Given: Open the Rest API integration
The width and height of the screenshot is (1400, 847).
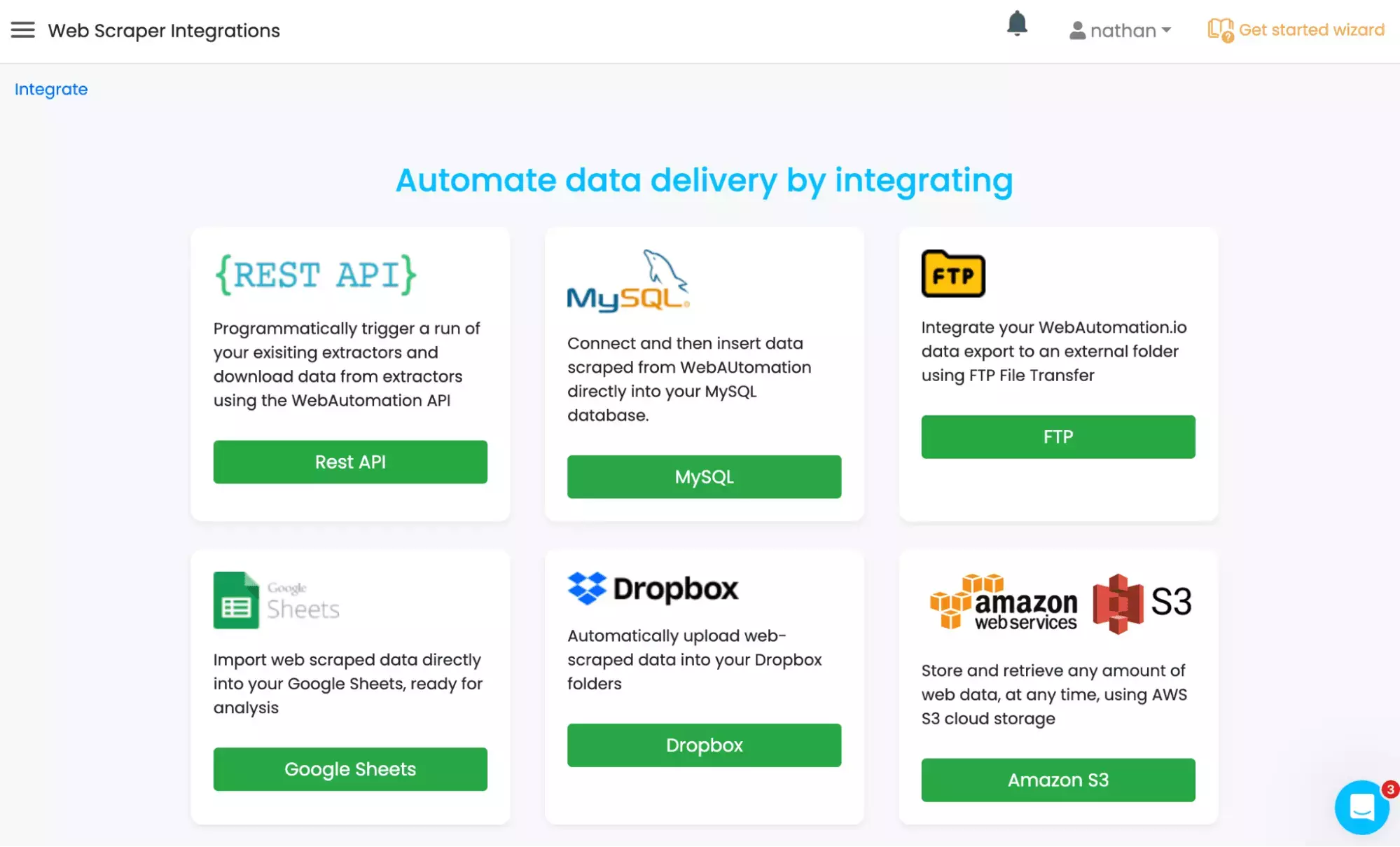Looking at the screenshot, I should 350,462.
